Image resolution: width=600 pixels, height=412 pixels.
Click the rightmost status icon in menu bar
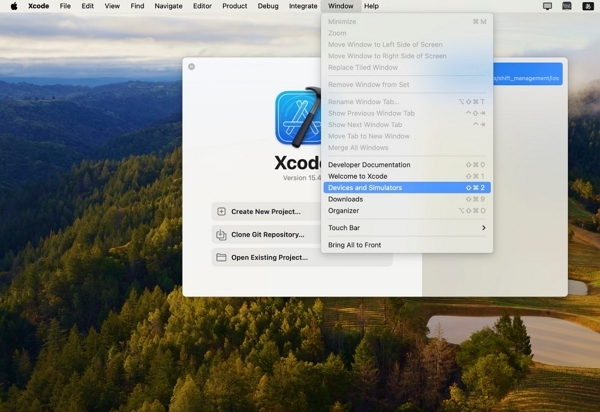[x=586, y=6]
